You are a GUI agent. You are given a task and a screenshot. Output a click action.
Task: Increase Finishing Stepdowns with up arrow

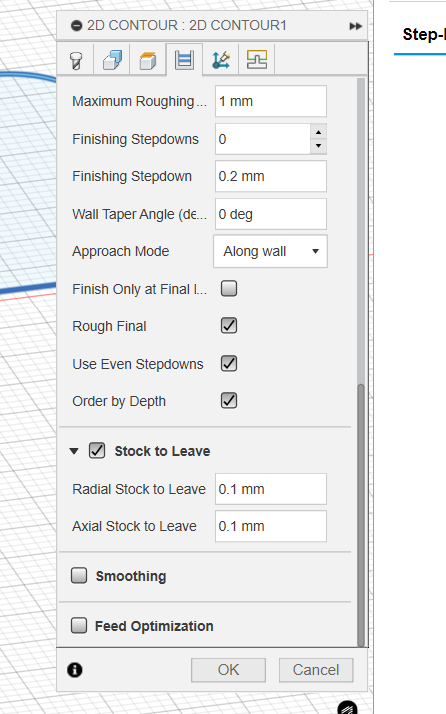coord(318,132)
